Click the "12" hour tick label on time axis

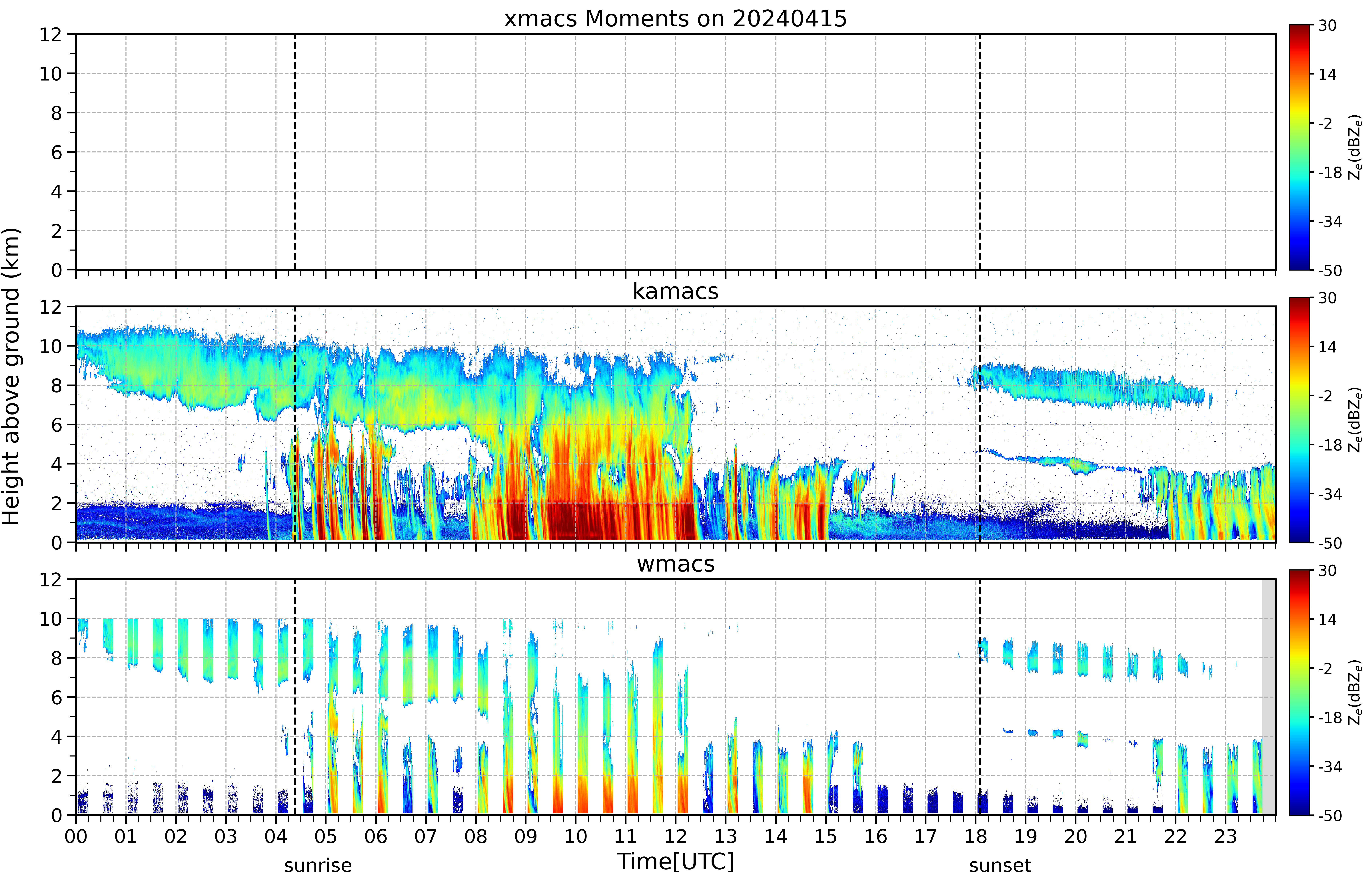676,837
